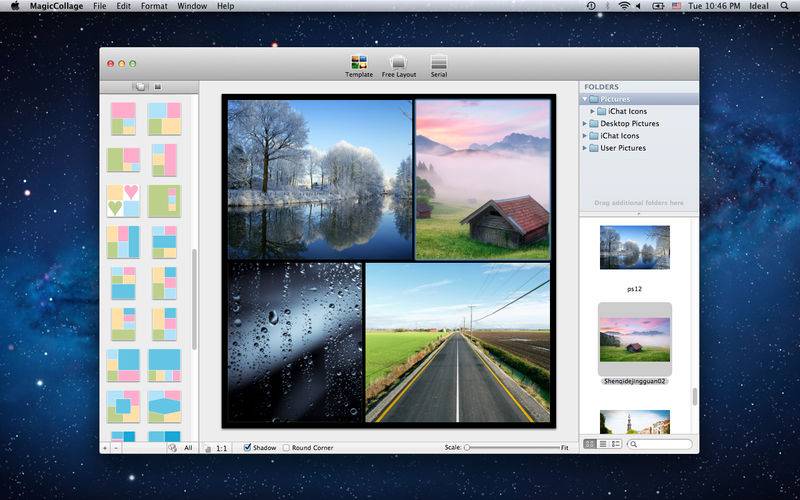
Task: Expand the Desktop Pictures folder
Action: 585,123
